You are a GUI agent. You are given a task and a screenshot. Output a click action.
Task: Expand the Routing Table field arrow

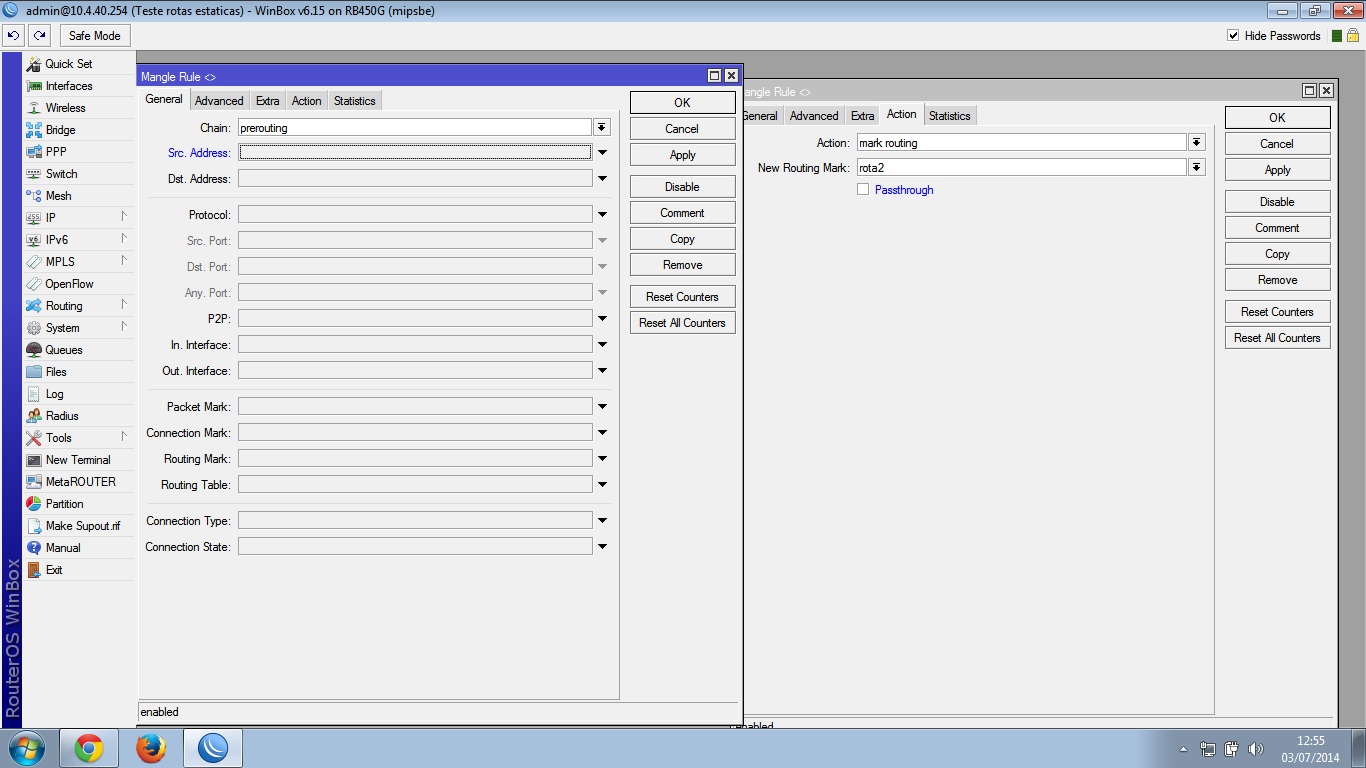click(602, 485)
